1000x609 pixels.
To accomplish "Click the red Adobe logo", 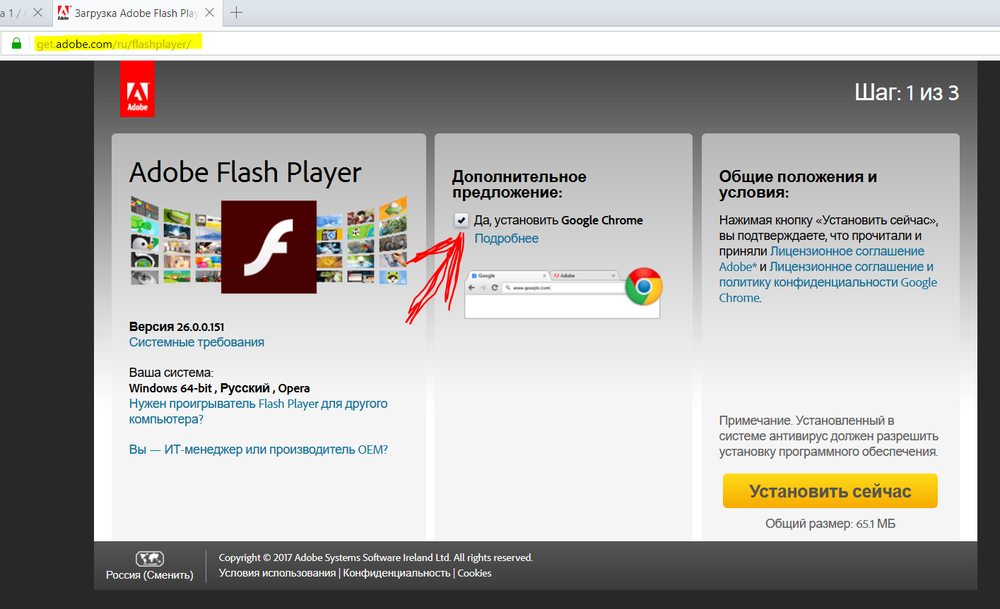I will tap(137, 89).
